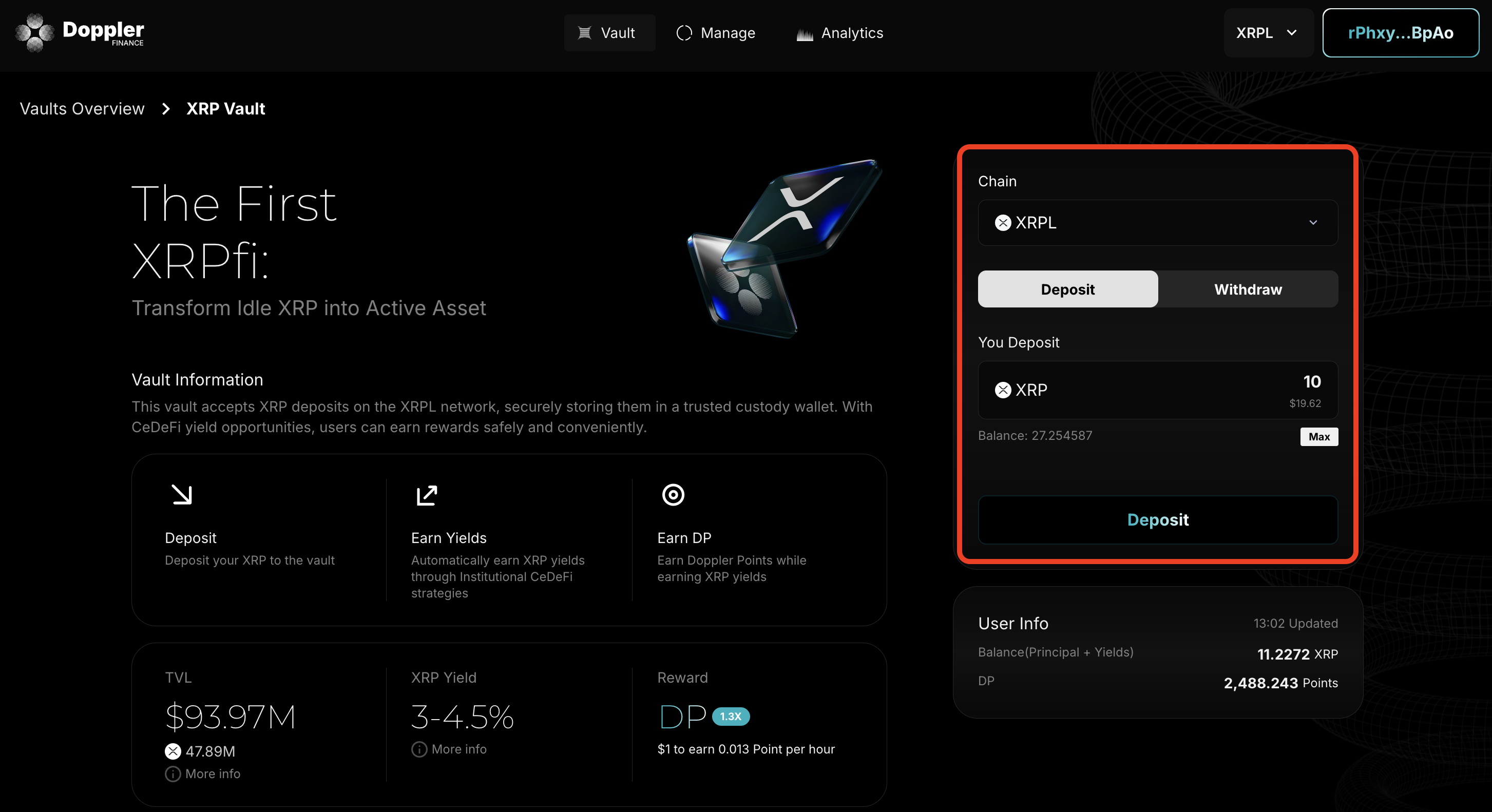Click the Doppler Finance logo icon
Viewport: 1492px width, 812px height.
pyautogui.click(x=35, y=32)
